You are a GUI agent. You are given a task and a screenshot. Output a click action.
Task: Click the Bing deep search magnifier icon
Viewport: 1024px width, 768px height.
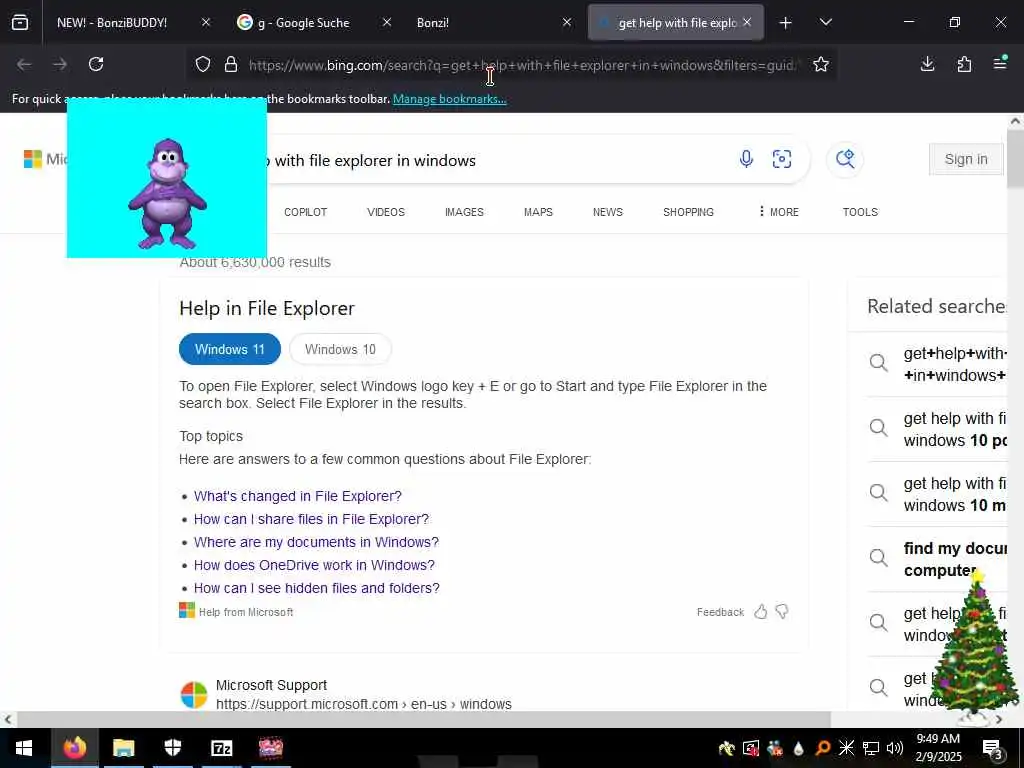(845, 159)
